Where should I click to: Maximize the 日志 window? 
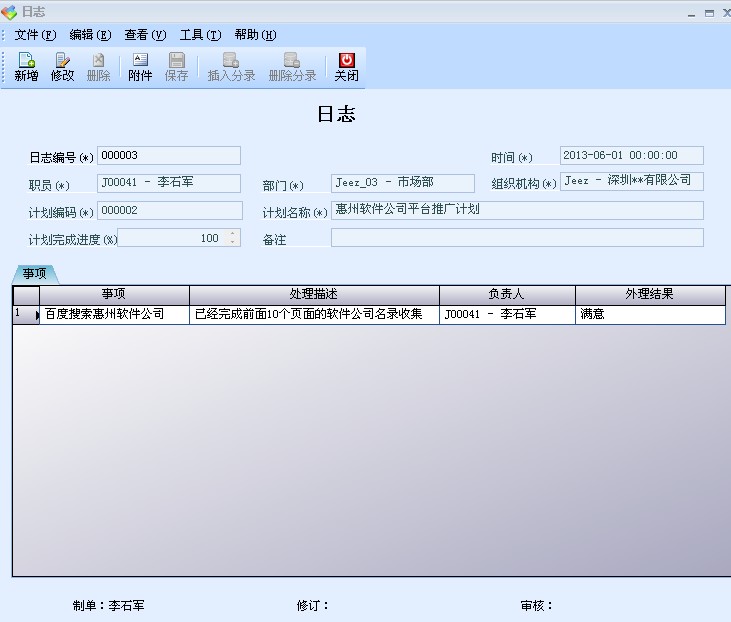pos(709,14)
